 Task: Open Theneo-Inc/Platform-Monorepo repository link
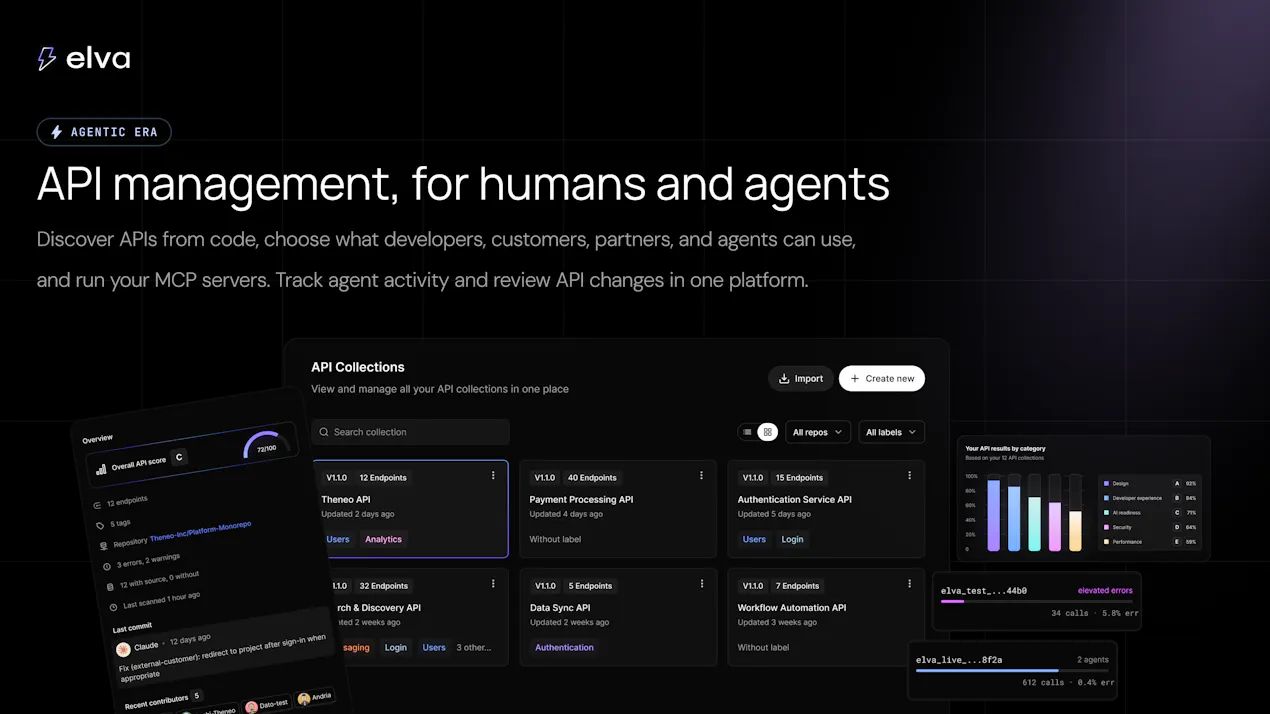coord(201,531)
